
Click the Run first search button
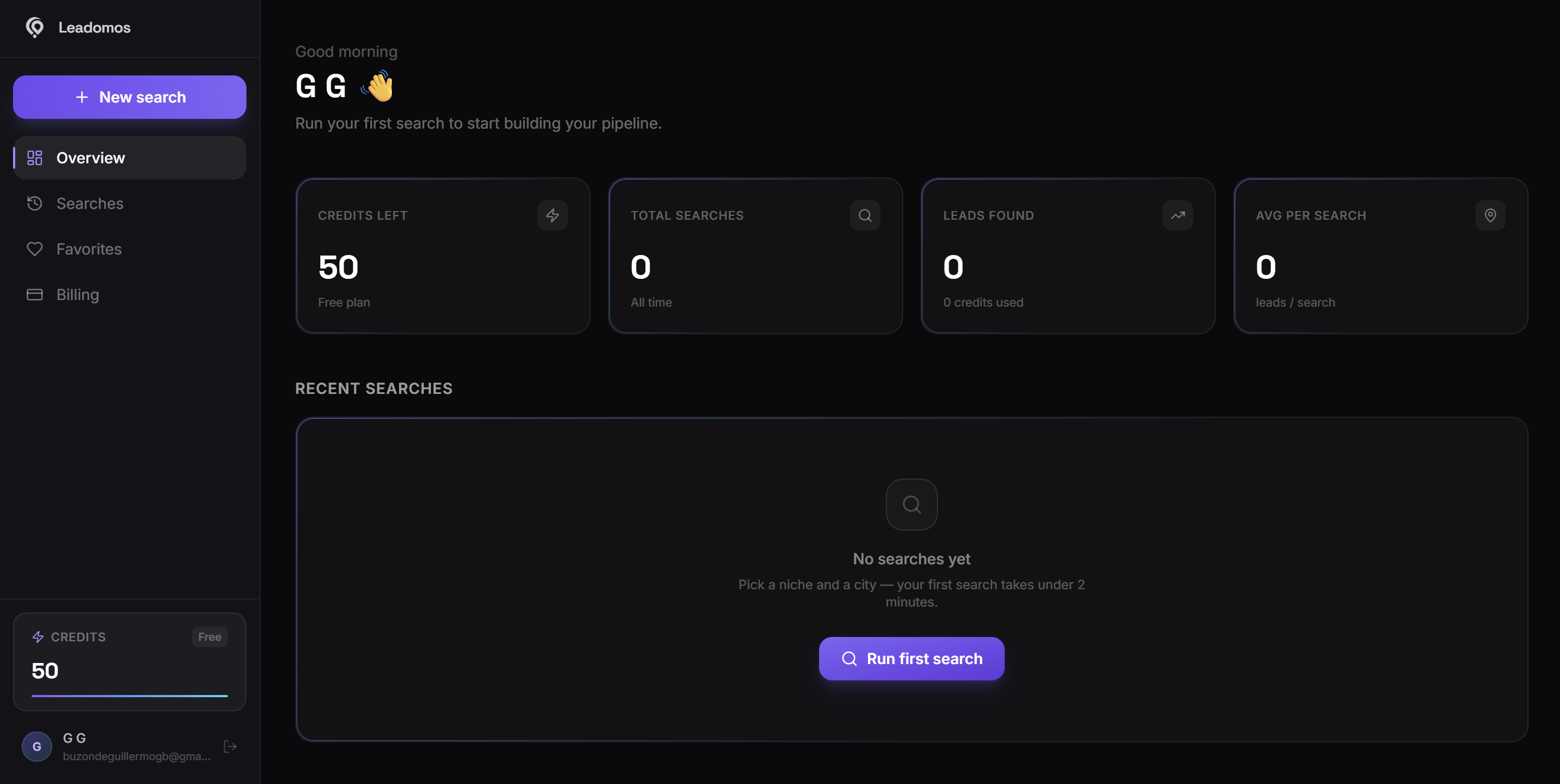tap(911, 659)
